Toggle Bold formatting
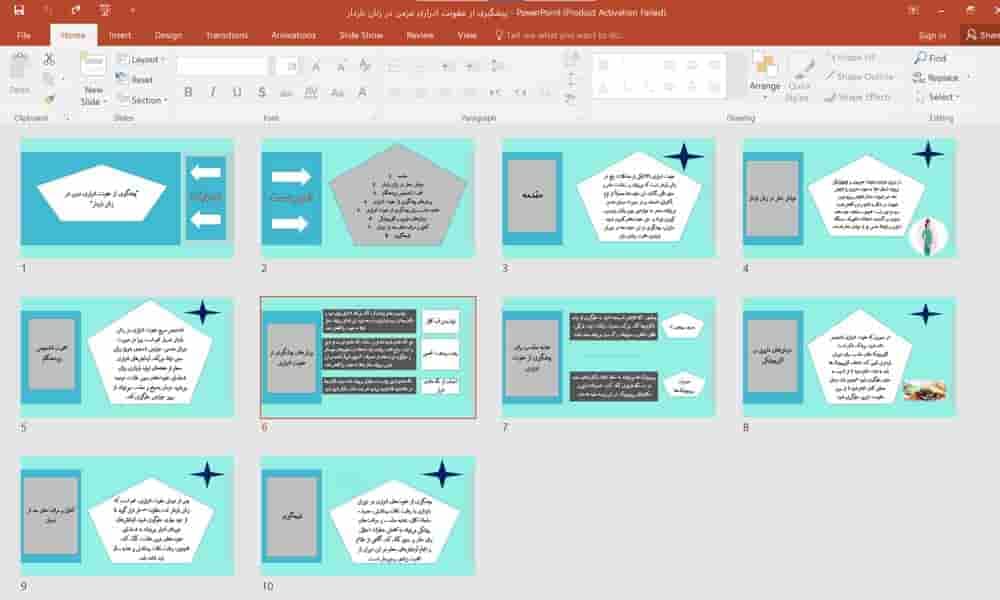Image resolution: width=1000 pixels, height=600 pixels. click(188, 92)
